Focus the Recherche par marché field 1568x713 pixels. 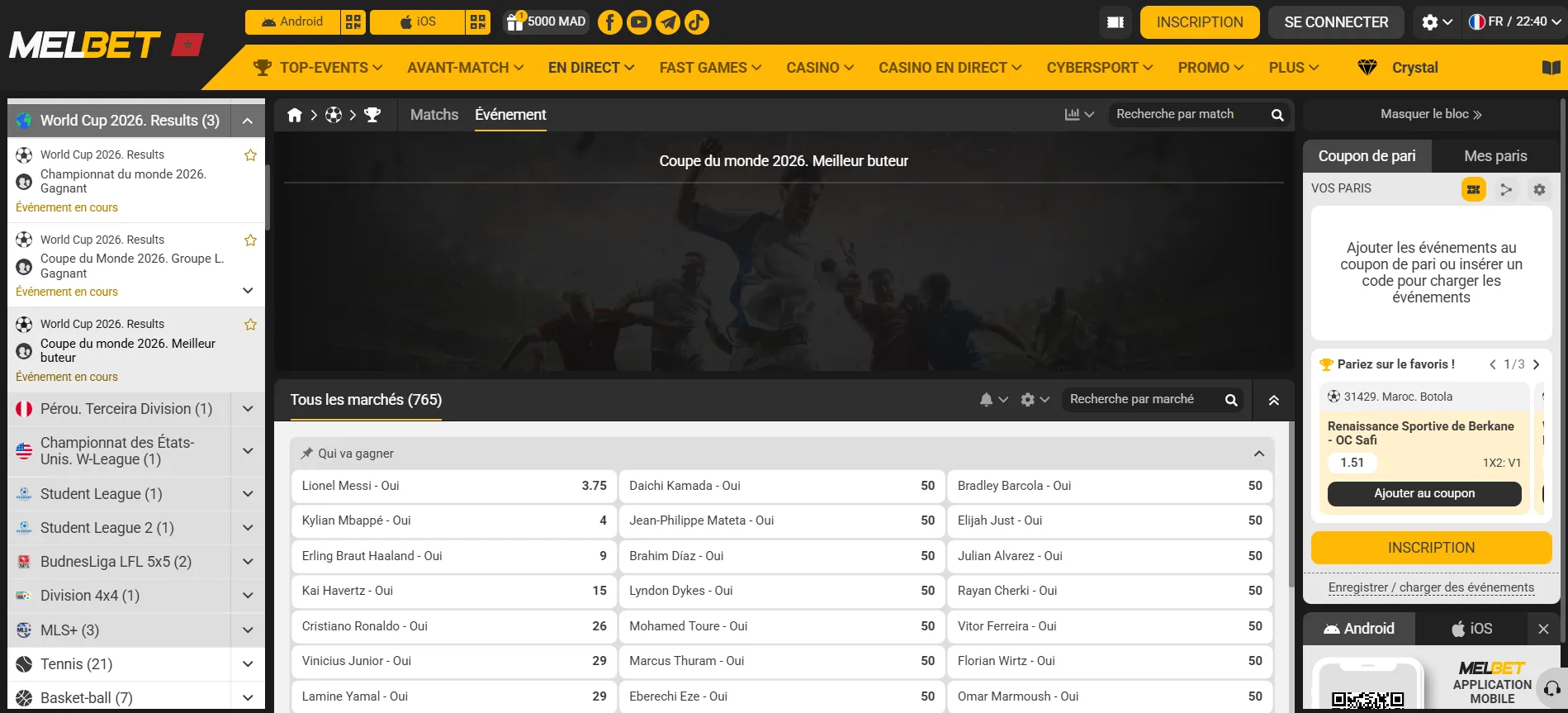click(1142, 400)
